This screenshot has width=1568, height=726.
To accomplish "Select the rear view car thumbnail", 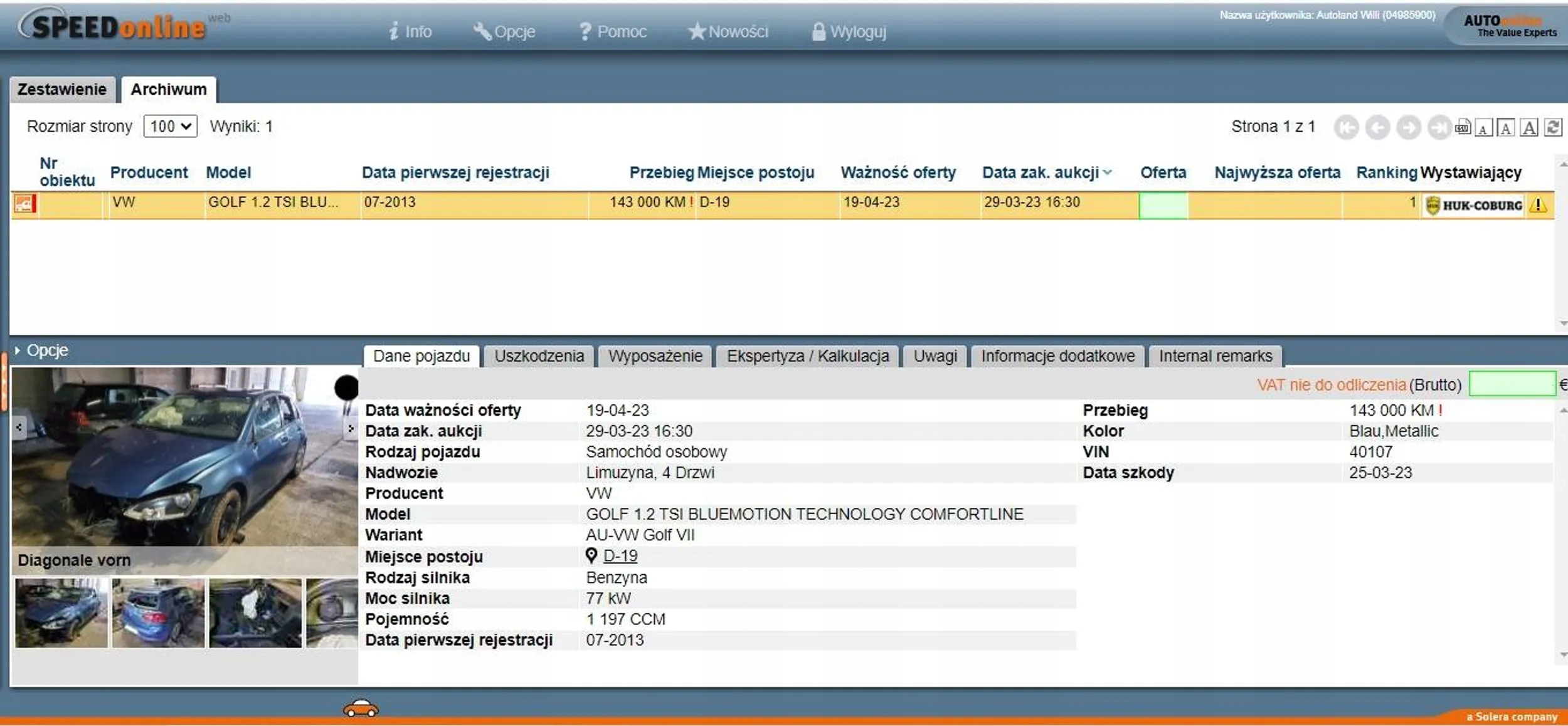I will [158, 613].
